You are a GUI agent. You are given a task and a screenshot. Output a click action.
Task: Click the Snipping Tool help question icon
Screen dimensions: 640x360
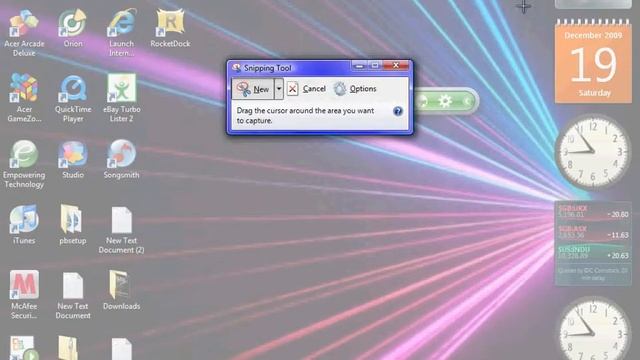tap(398, 111)
